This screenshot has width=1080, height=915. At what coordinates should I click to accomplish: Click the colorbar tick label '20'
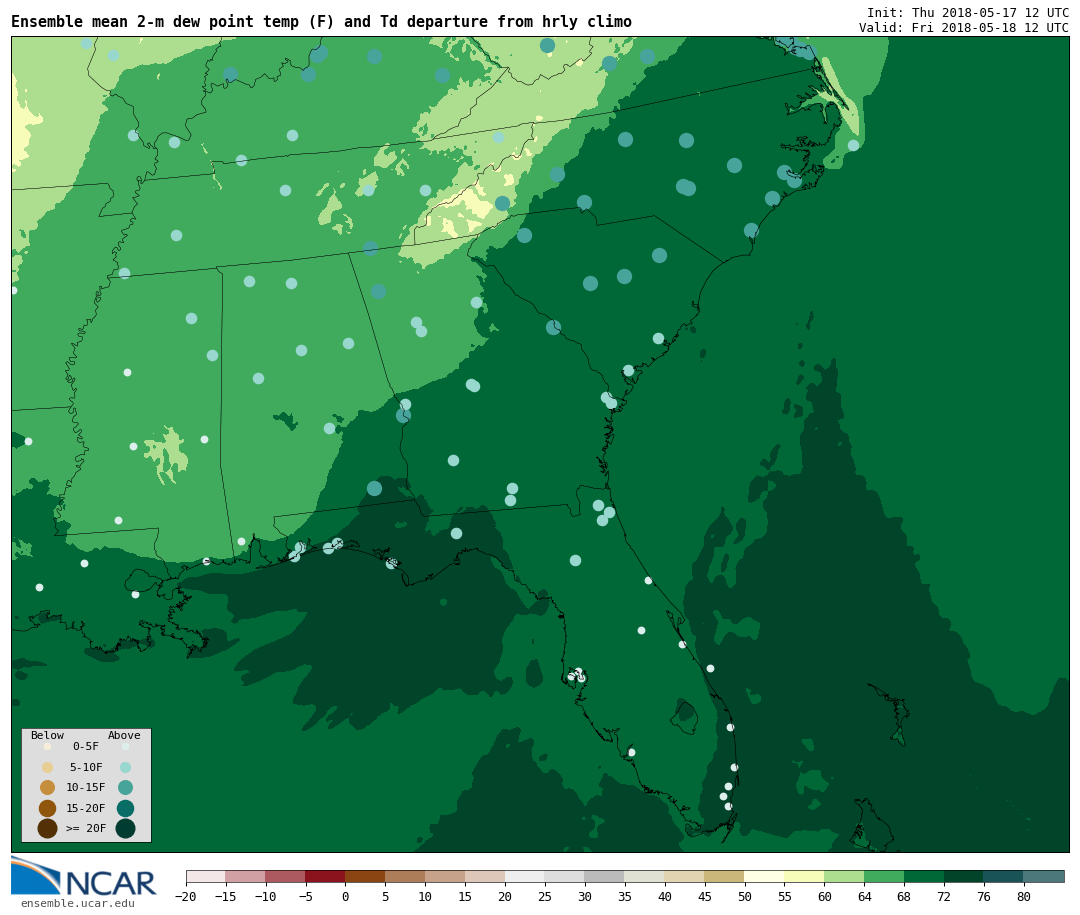click(x=505, y=896)
